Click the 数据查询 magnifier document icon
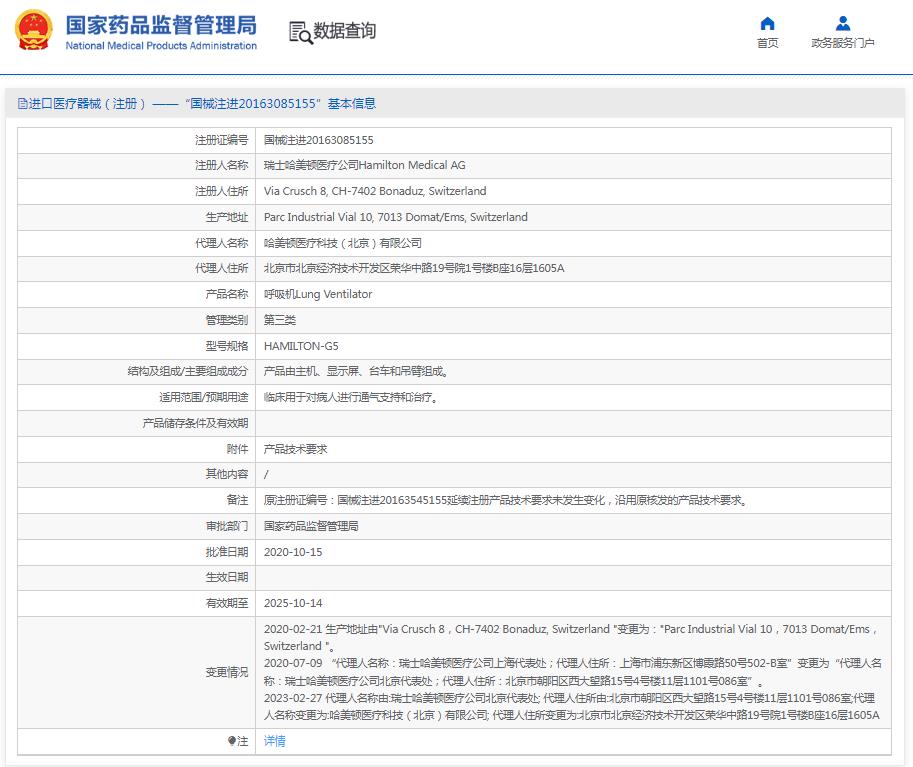 click(x=300, y=32)
